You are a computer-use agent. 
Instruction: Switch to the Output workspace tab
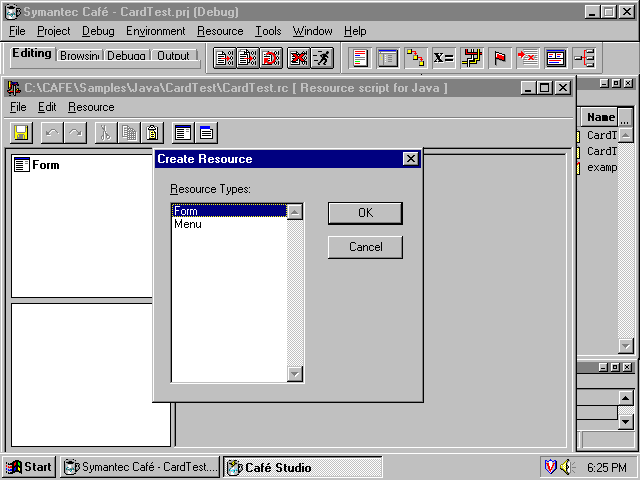pos(173,56)
